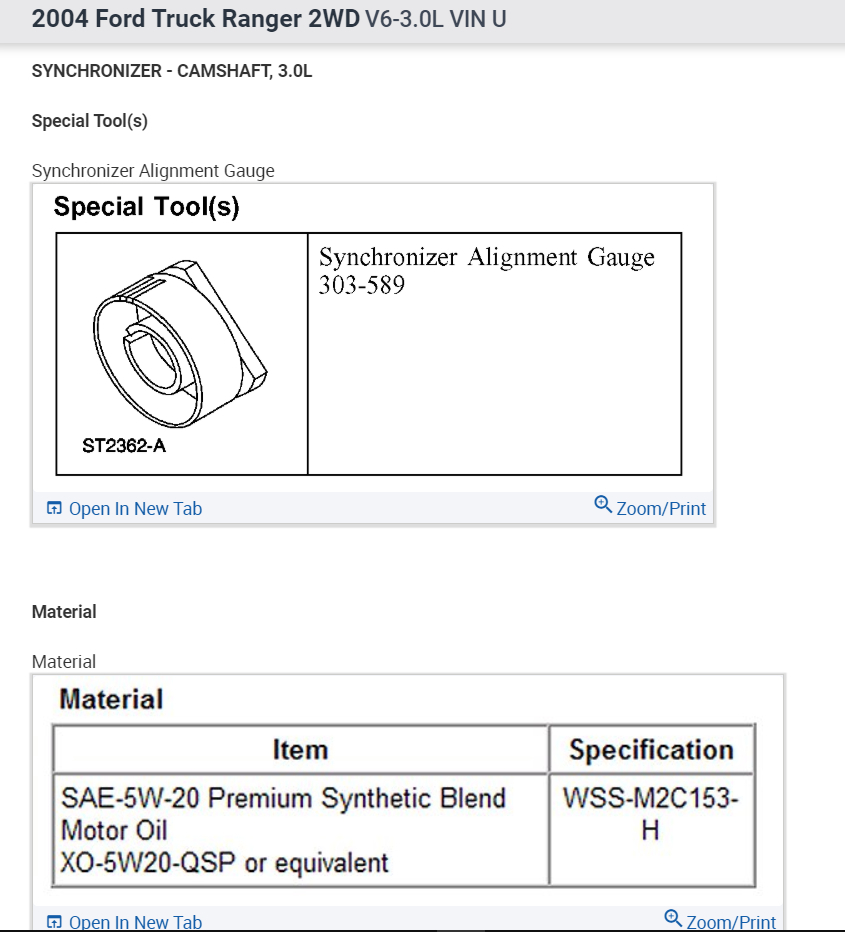Click the Synchronizer Alignment Gauge caption text
The image size is (845, 932).
tap(153, 171)
